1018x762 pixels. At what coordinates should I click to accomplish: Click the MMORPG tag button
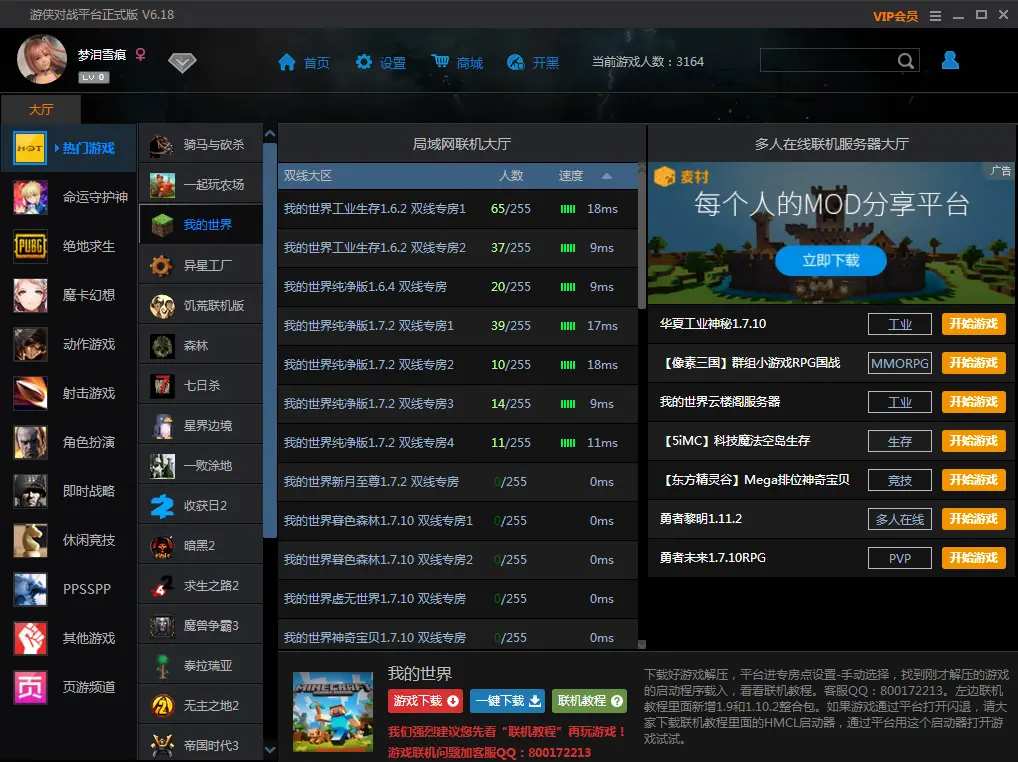click(900, 363)
